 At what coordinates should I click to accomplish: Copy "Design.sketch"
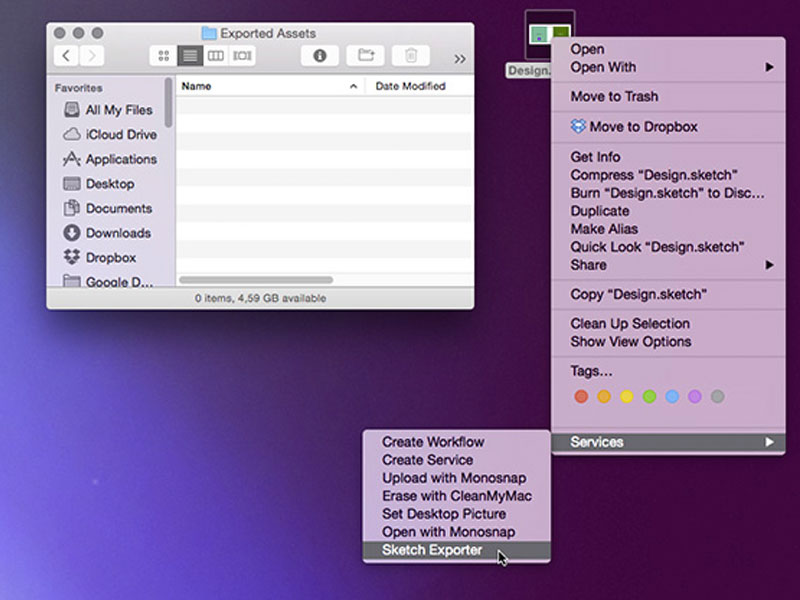point(668,294)
